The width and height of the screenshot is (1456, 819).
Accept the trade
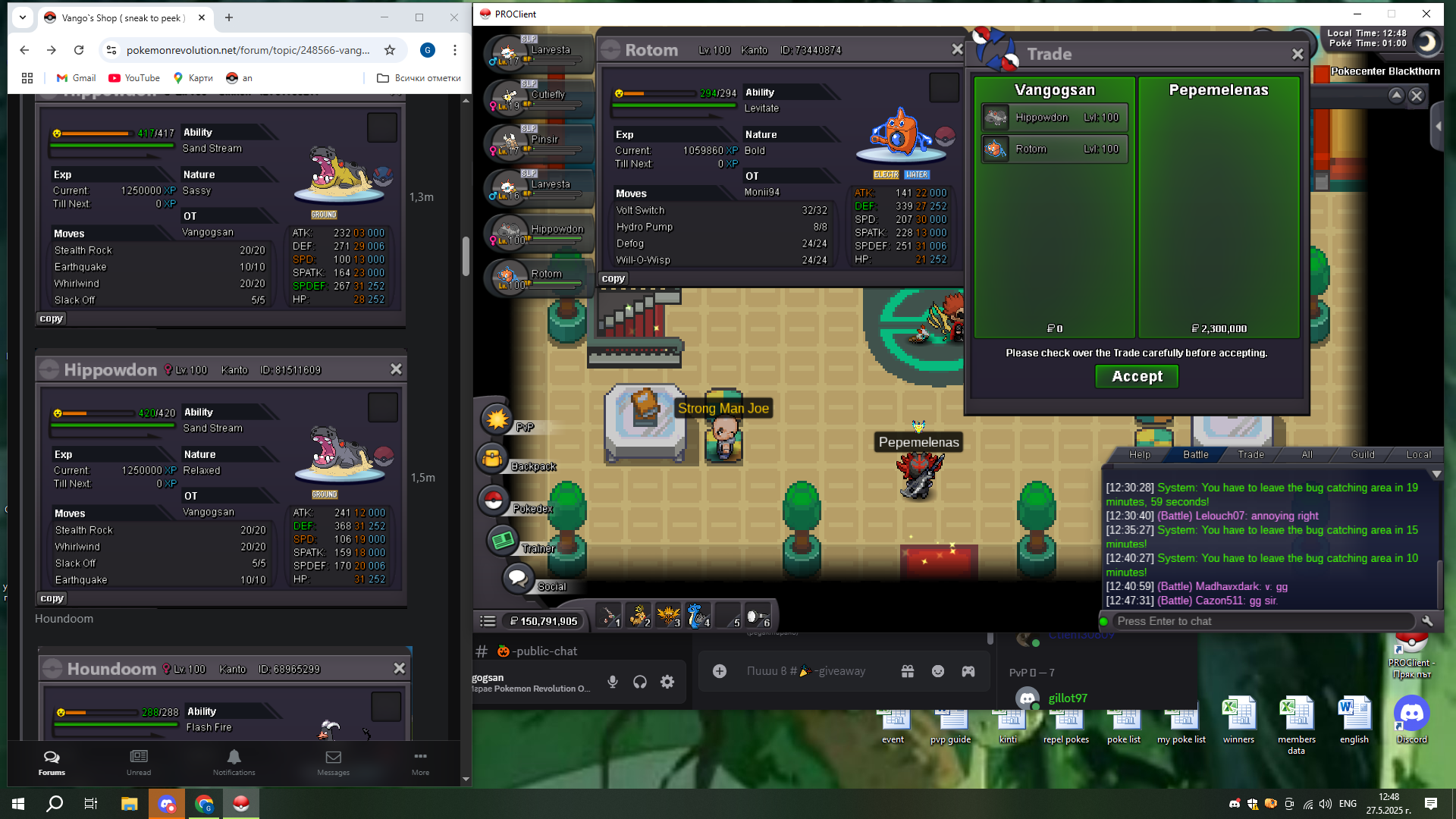1137,376
